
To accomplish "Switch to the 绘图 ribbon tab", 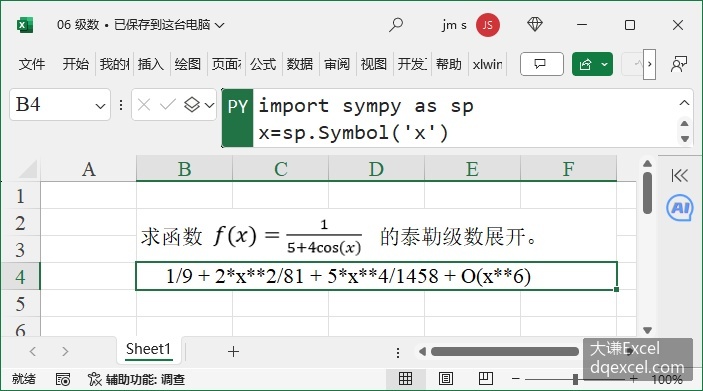I will click(188, 64).
